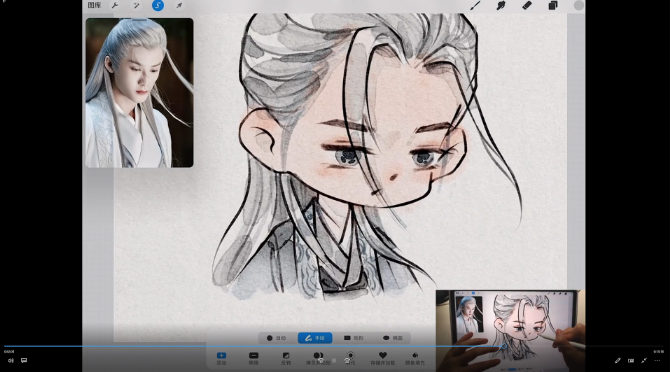Viewport: 670px width, 372px height.
Task: Click the video player pen annotation icon
Action: pyautogui.click(x=617, y=360)
